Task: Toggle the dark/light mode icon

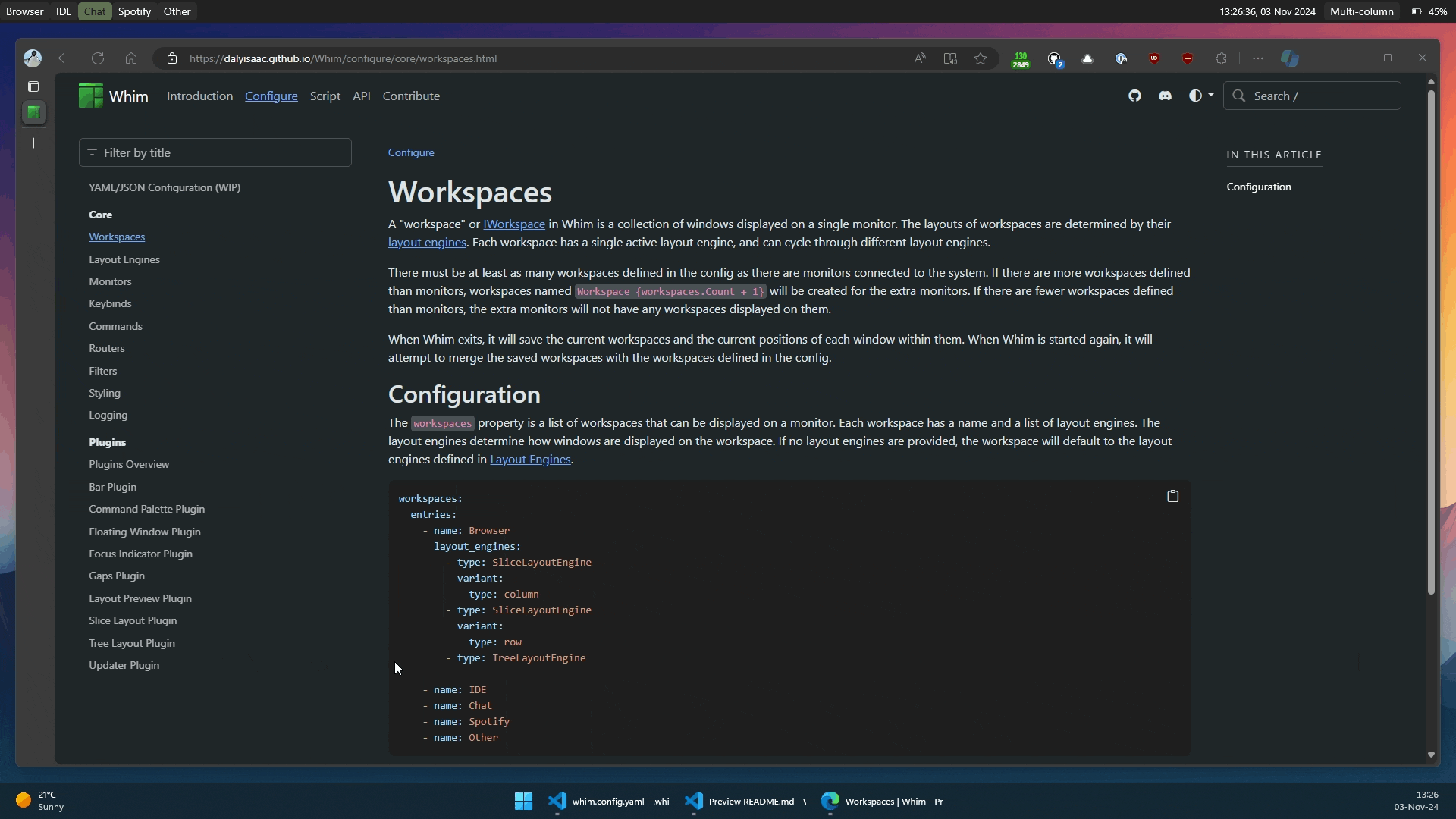Action: 1199,94
